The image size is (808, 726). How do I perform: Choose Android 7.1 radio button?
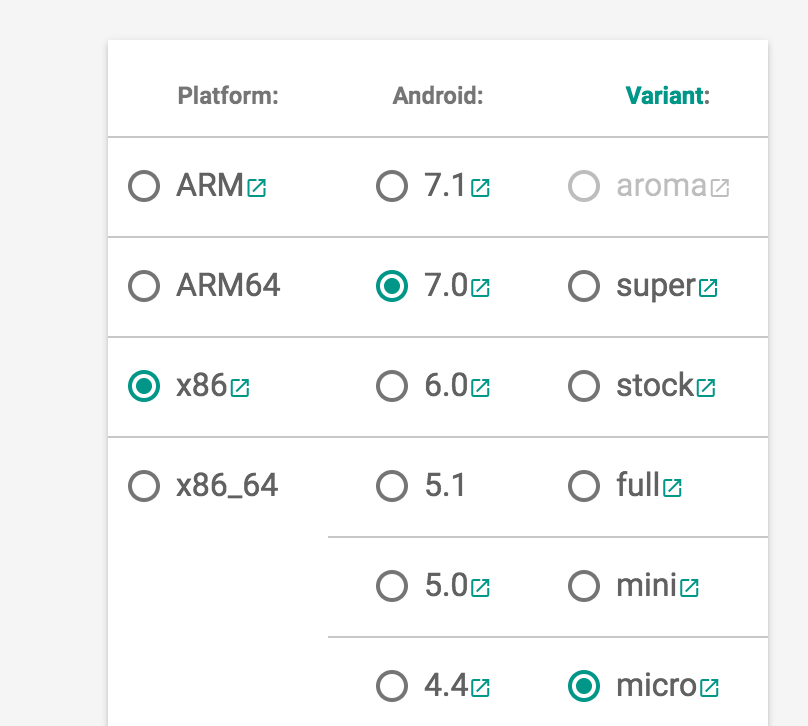392,186
